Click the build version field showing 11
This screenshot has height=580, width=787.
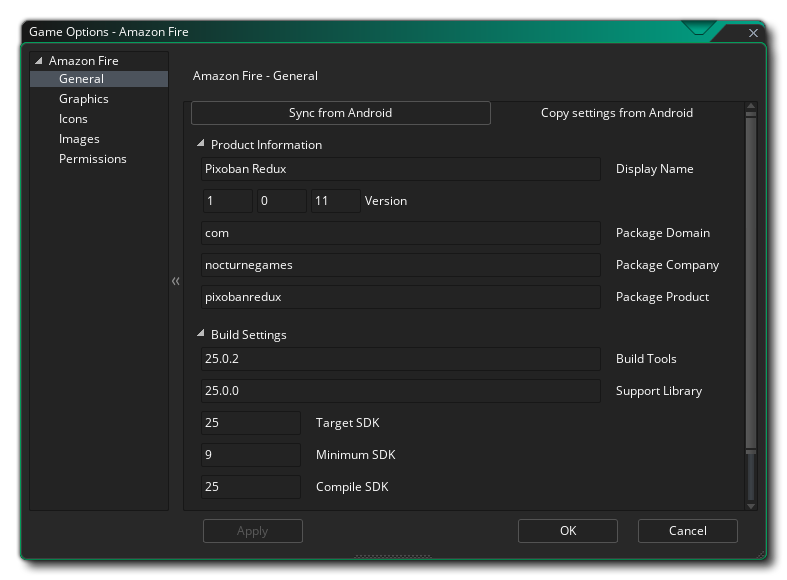pos(336,201)
